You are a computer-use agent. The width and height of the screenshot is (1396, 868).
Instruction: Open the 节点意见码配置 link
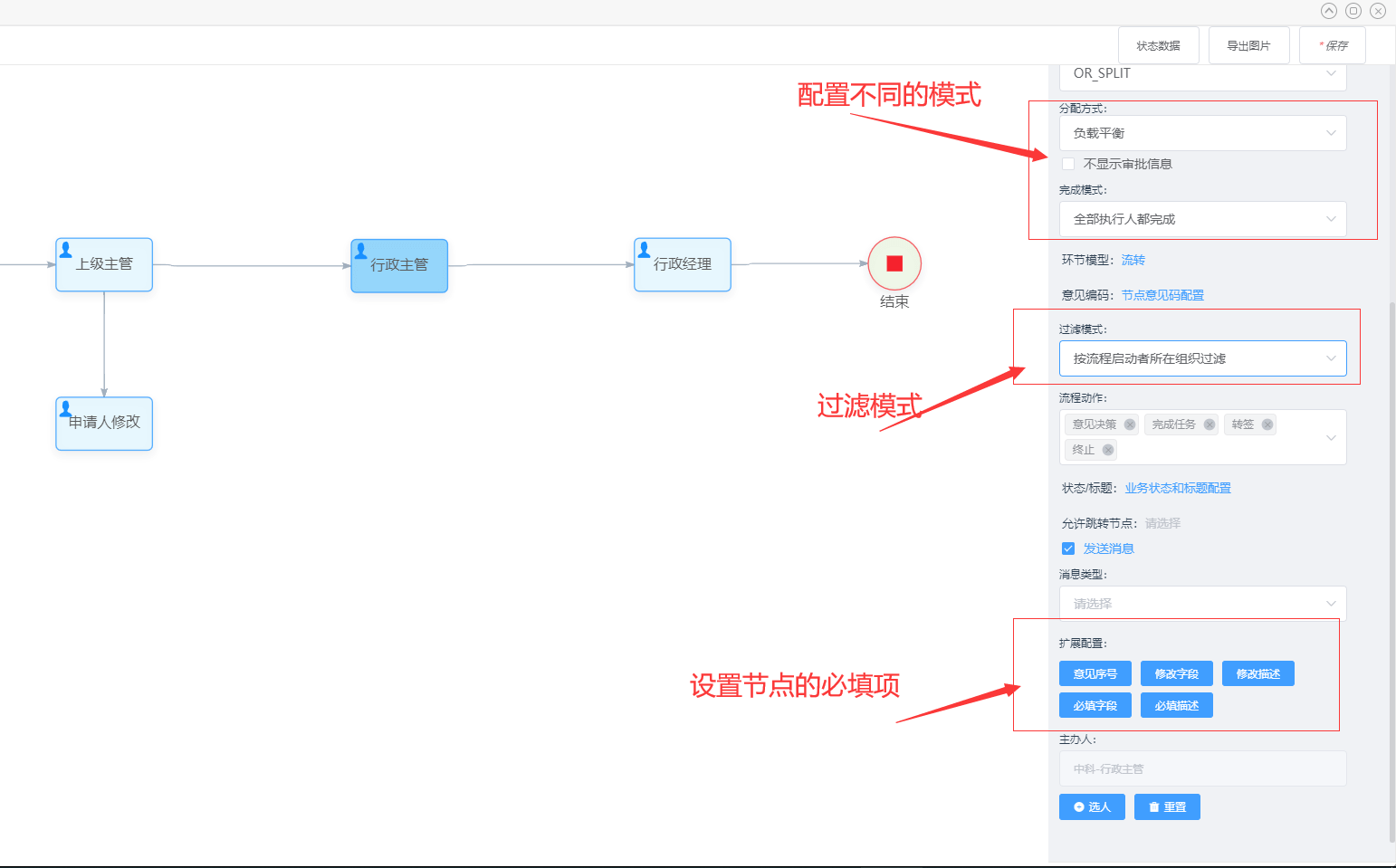1162,295
